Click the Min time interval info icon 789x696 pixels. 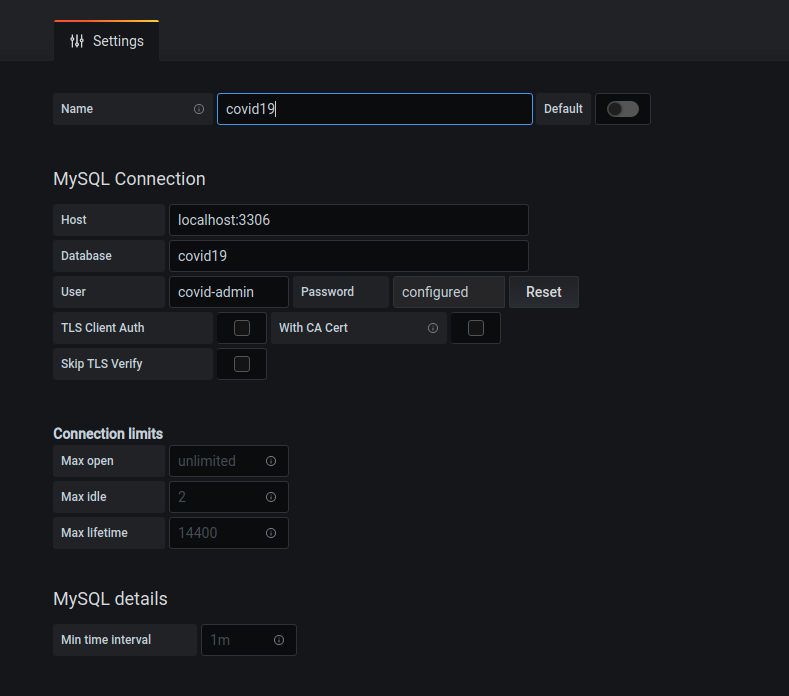point(279,640)
